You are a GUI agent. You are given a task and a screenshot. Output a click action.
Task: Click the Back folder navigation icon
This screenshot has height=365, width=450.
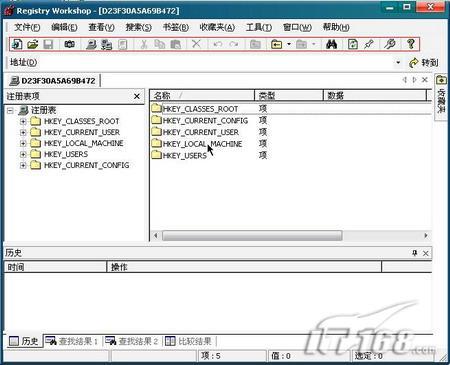pos(276,44)
